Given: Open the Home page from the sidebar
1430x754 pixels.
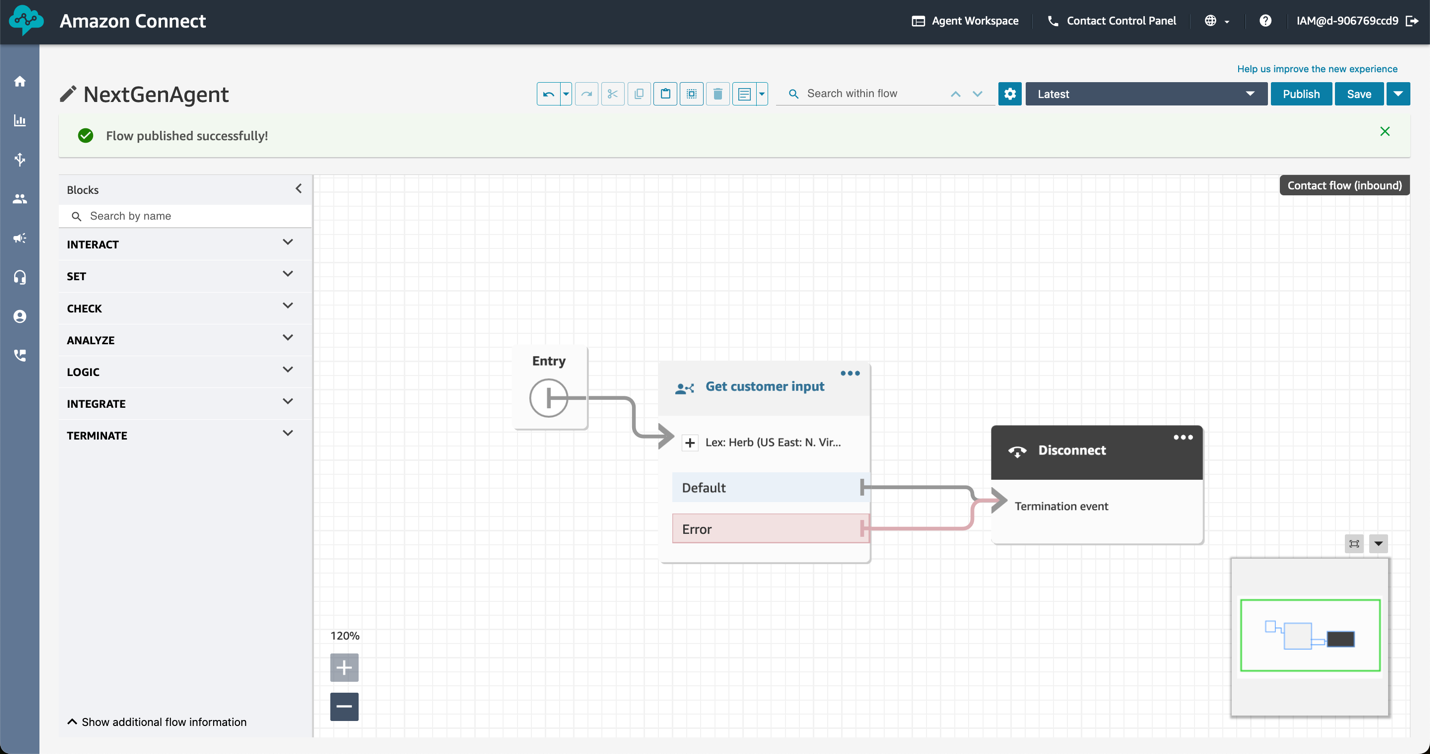Looking at the screenshot, I should pos(20,81).
